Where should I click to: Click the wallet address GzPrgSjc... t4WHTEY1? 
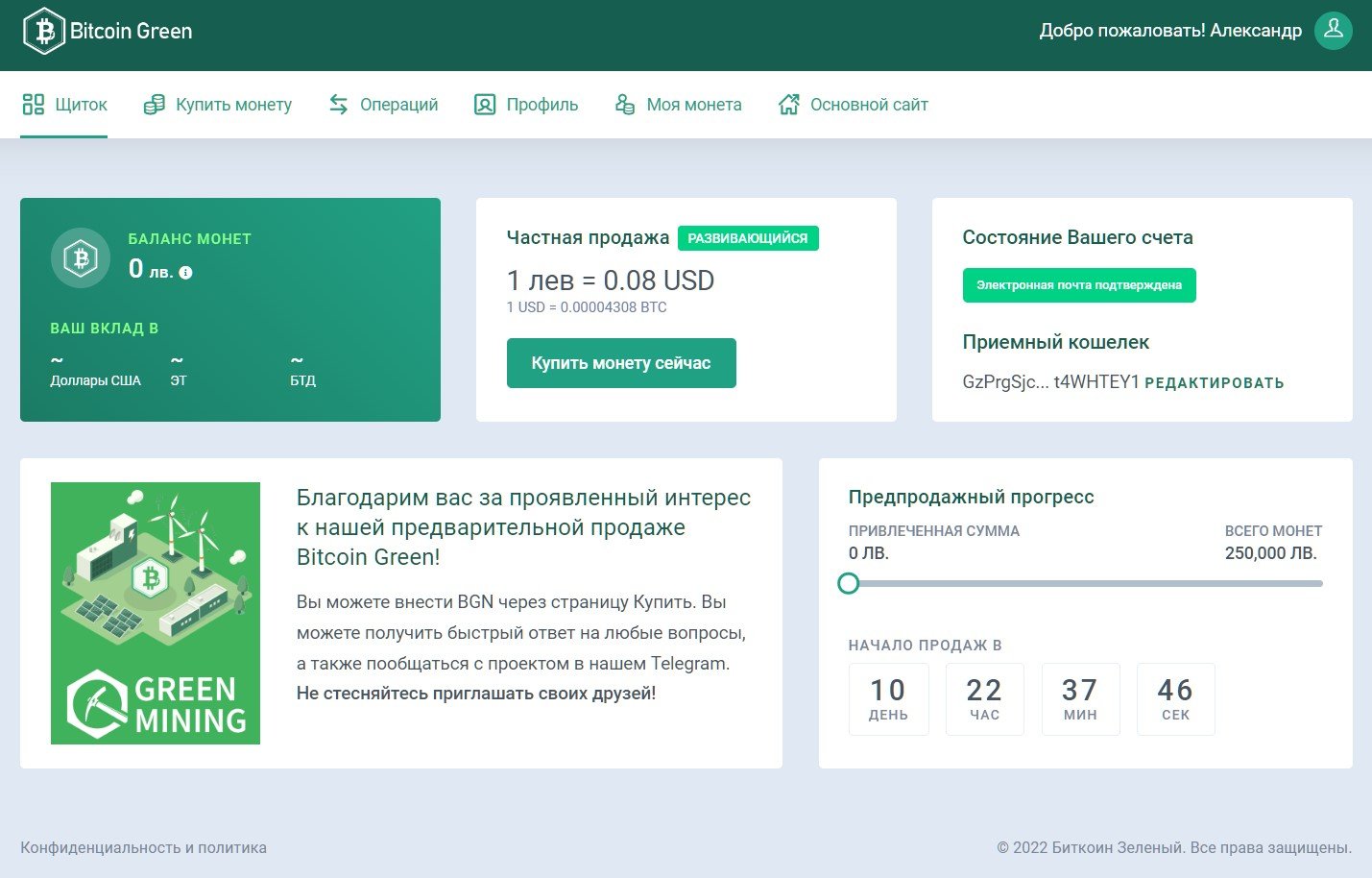[1051, 382]
